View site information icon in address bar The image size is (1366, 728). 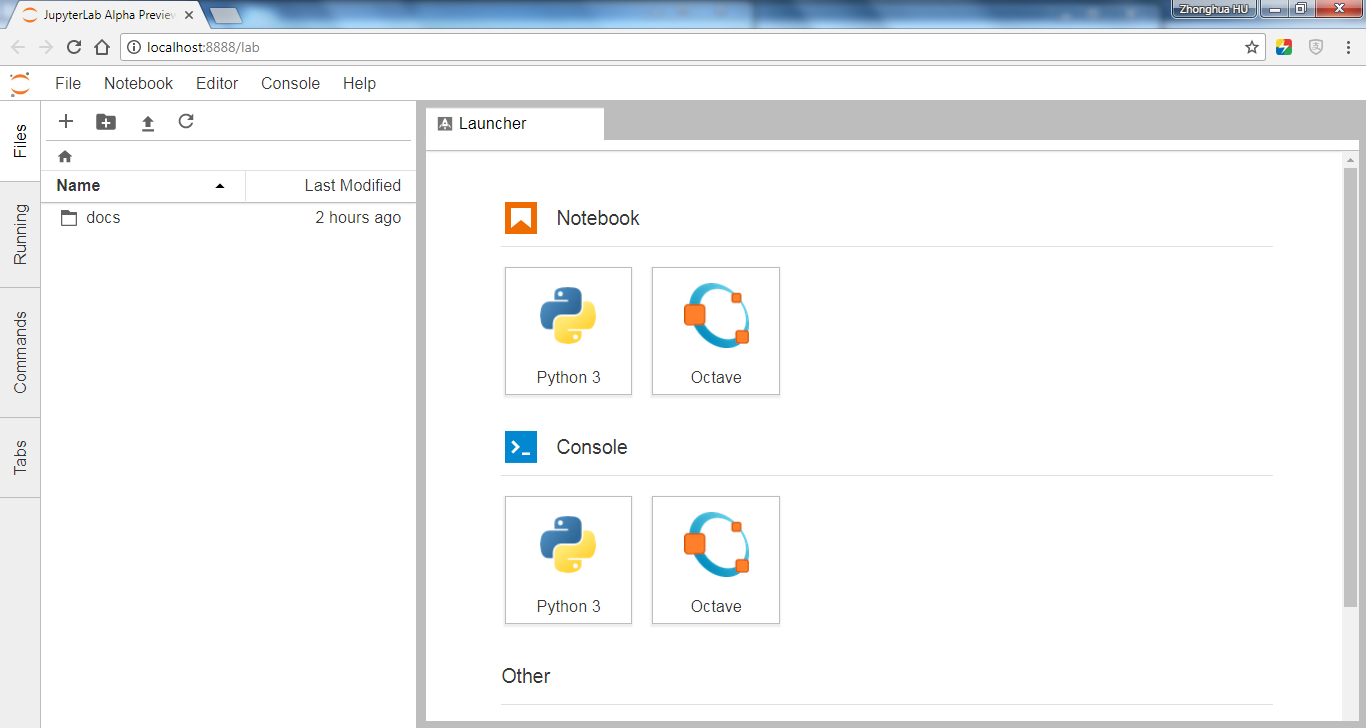point(134,47)
